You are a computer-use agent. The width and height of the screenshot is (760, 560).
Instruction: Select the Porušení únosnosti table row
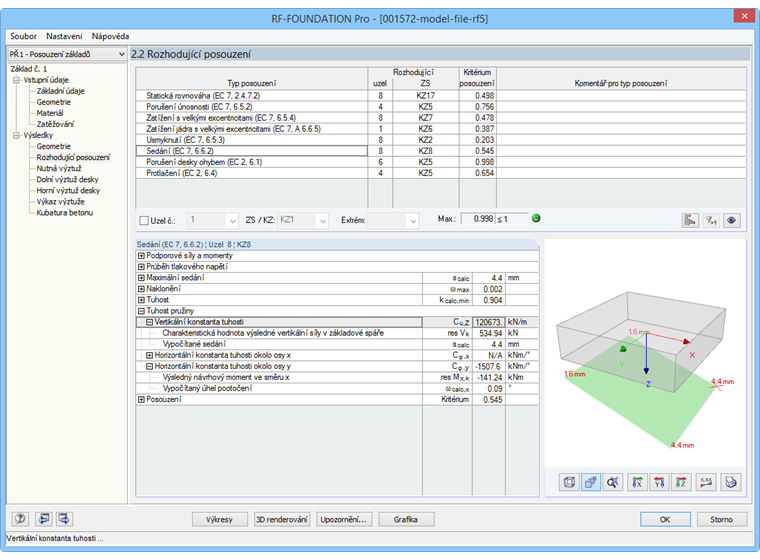tap(441, 107)
